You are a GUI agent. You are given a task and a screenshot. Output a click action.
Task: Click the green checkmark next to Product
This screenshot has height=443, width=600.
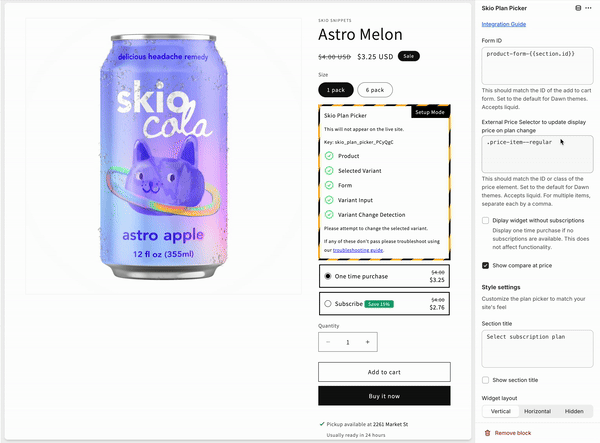329,156
